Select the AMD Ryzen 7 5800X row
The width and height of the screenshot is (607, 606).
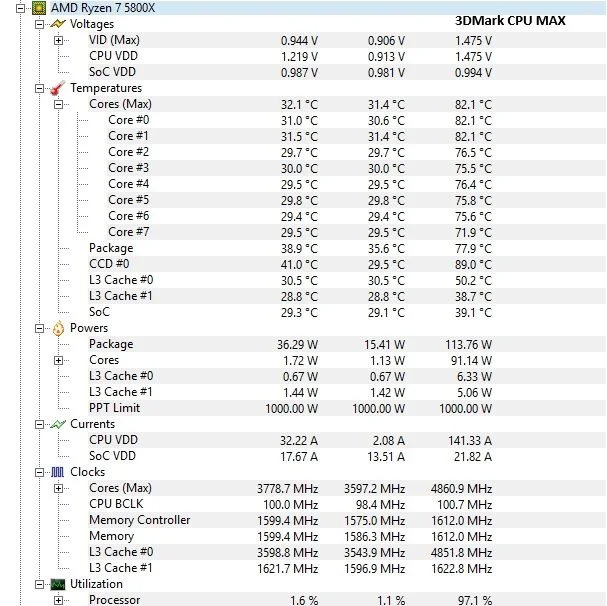point(328,8)
